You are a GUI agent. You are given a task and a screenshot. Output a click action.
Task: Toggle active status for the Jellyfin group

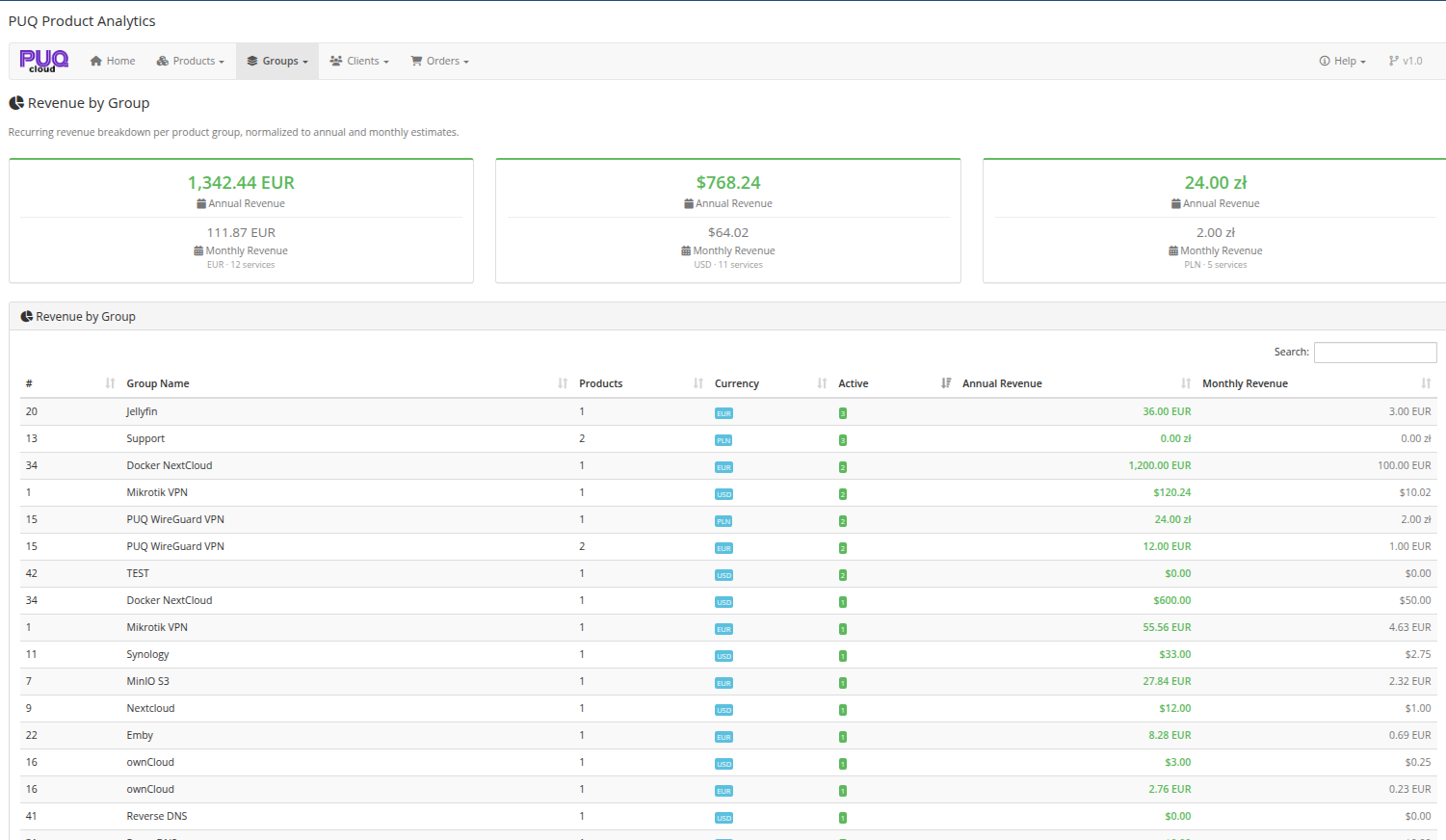[842, 412]
